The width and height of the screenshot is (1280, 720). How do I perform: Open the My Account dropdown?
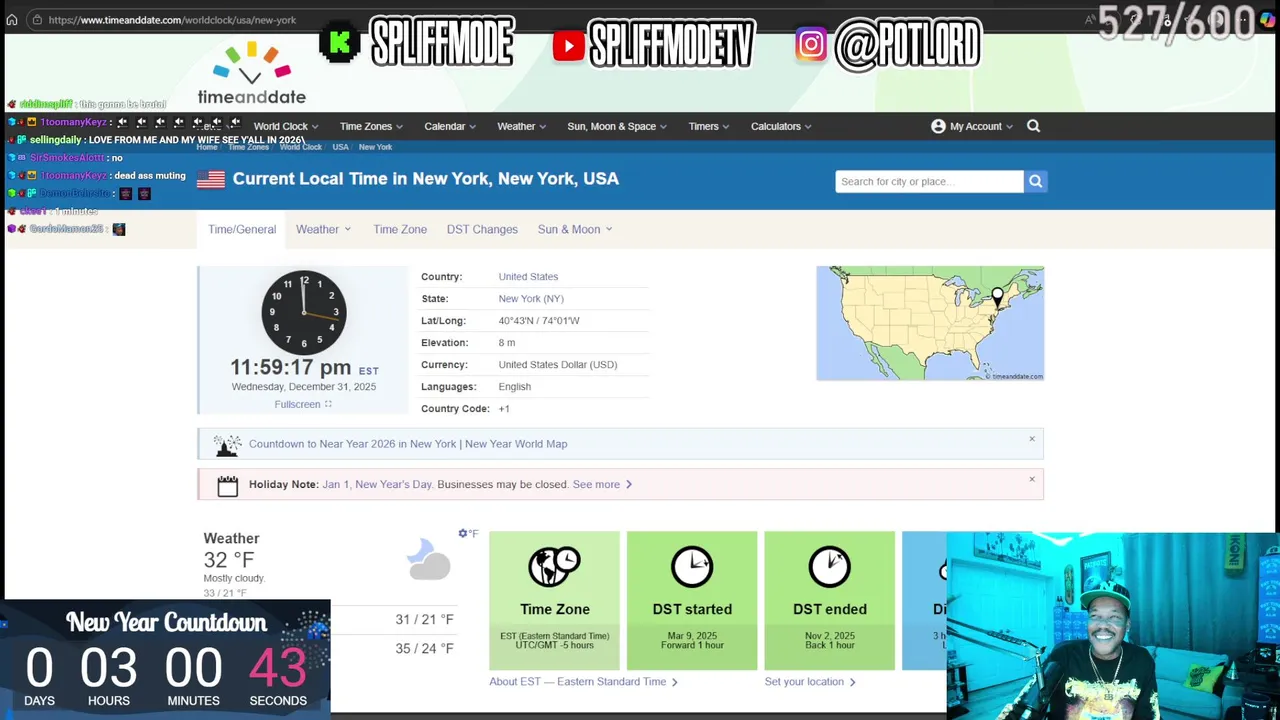tap(972, 126)
